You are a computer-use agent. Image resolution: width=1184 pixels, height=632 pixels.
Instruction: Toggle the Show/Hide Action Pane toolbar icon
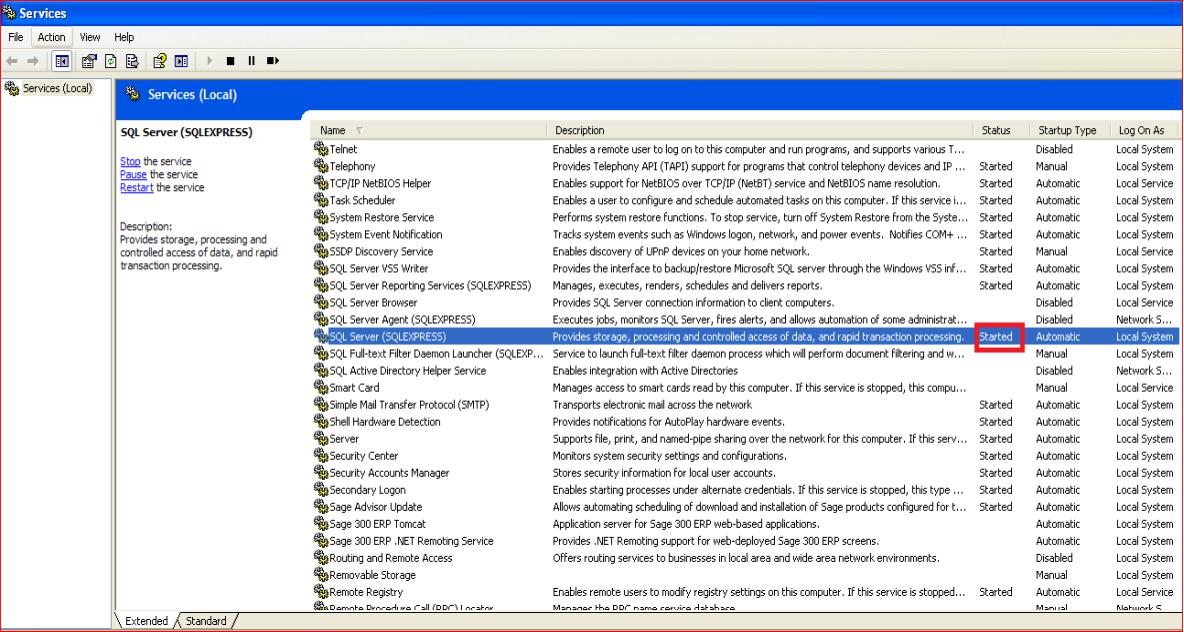pyautogui.click(x=181, y=61)
